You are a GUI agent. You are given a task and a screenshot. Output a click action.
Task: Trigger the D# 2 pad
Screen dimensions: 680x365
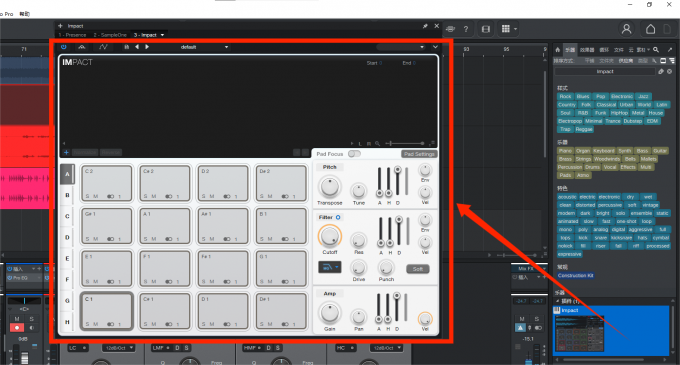click(281, 183)
